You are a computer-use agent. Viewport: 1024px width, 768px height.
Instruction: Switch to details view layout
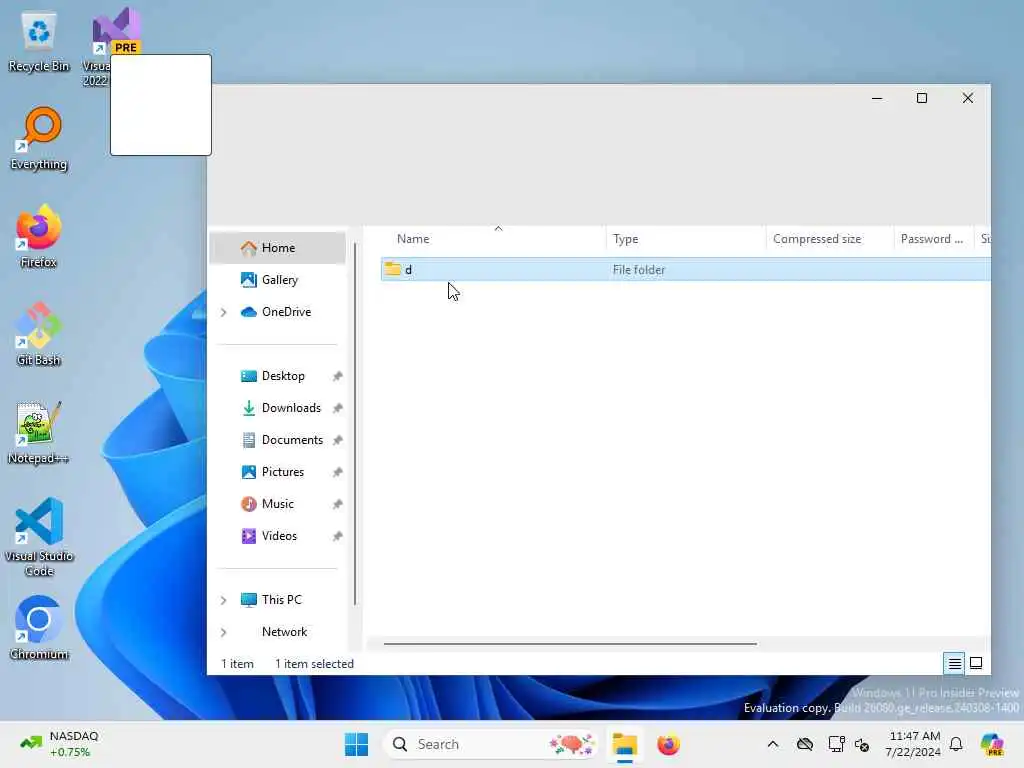tap(954, 664)
